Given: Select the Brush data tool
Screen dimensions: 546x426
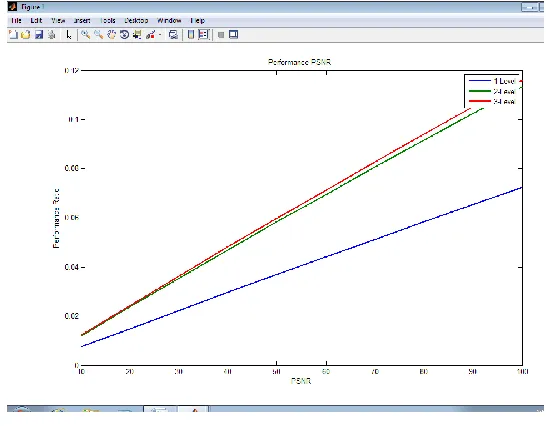Looking at the screenshot, I should (x=150, y=34).
